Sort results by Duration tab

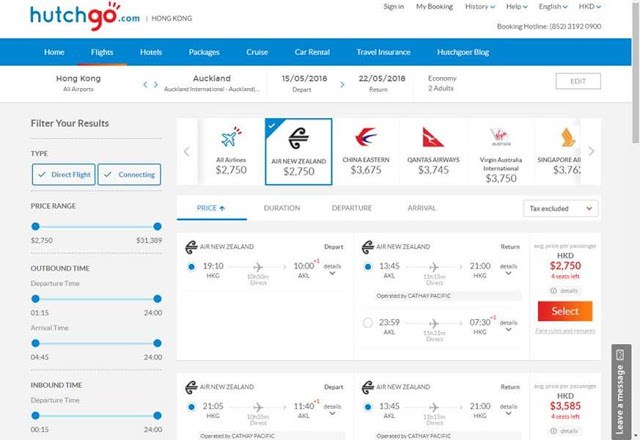[x=282, y=208]
